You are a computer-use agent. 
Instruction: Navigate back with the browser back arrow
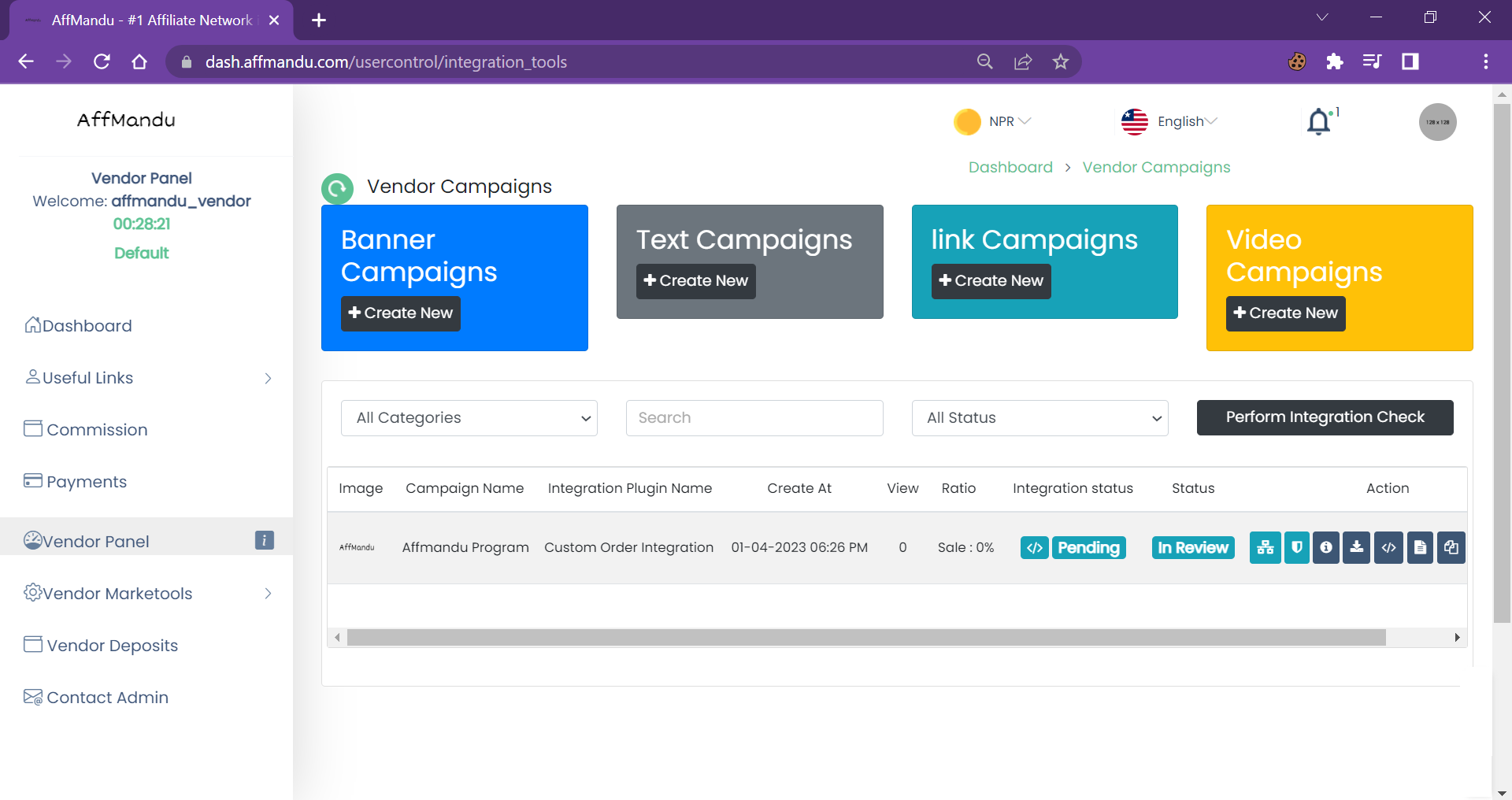[26, 61]
